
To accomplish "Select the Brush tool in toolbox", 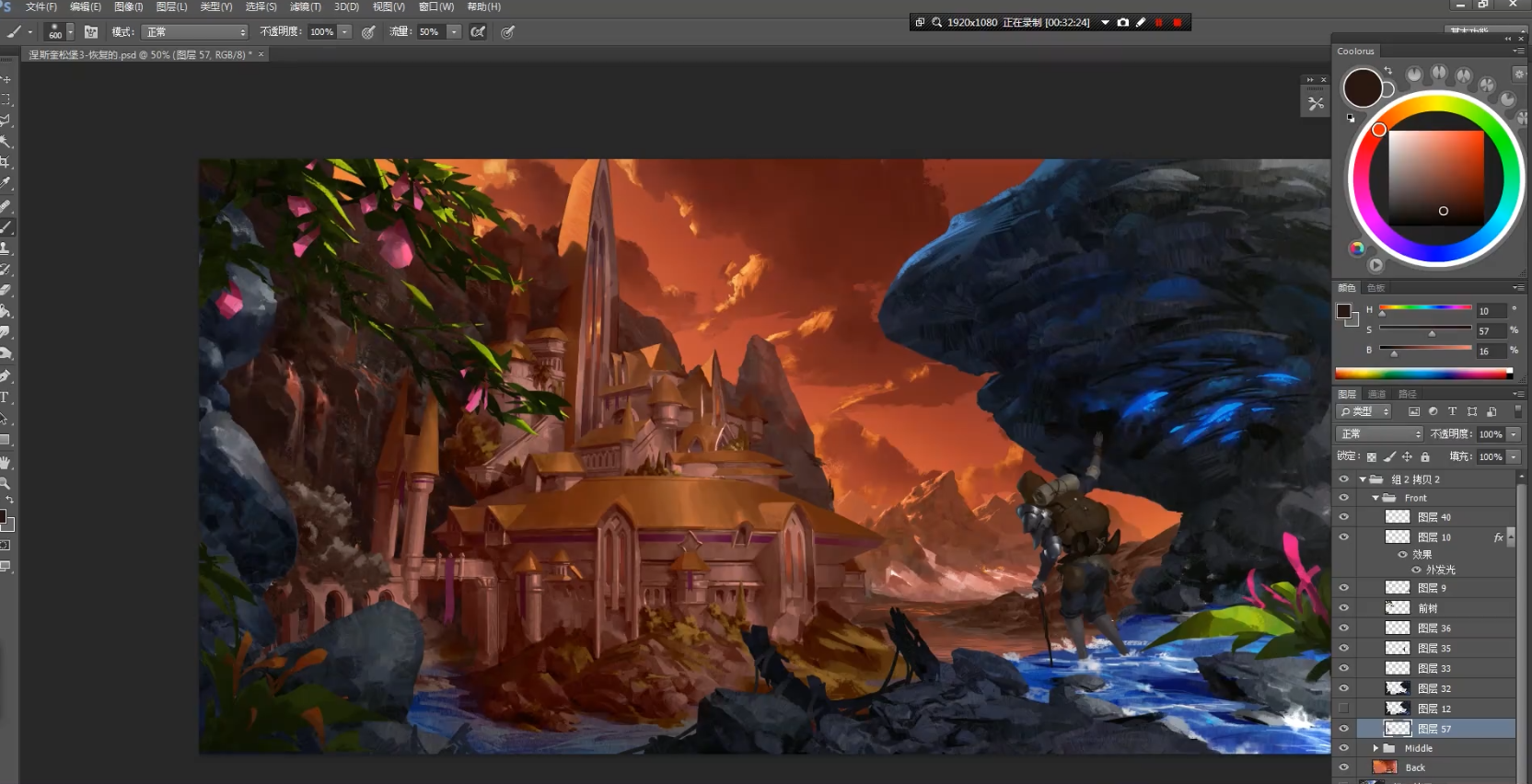I will point(5,227).
